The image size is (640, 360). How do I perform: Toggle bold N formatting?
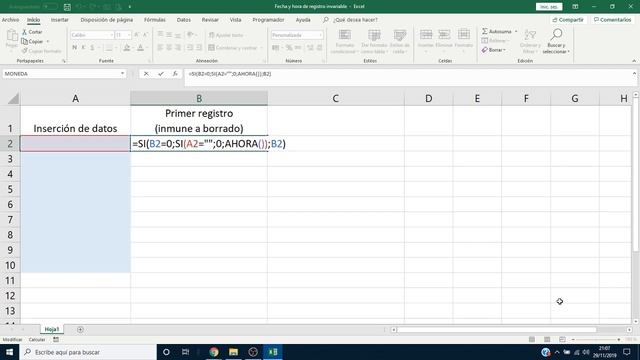[x=74, y=48]
